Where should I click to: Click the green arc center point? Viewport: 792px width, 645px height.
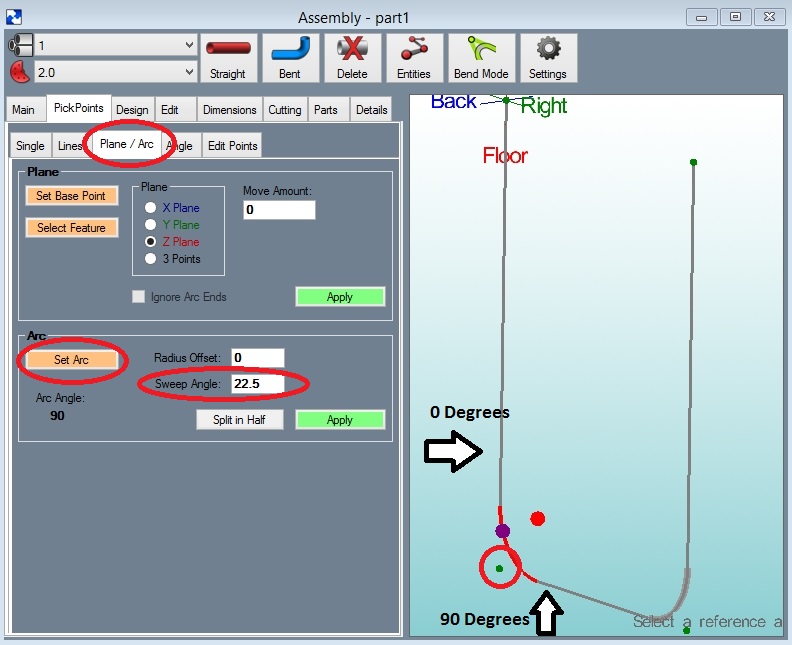click(499, 569)
